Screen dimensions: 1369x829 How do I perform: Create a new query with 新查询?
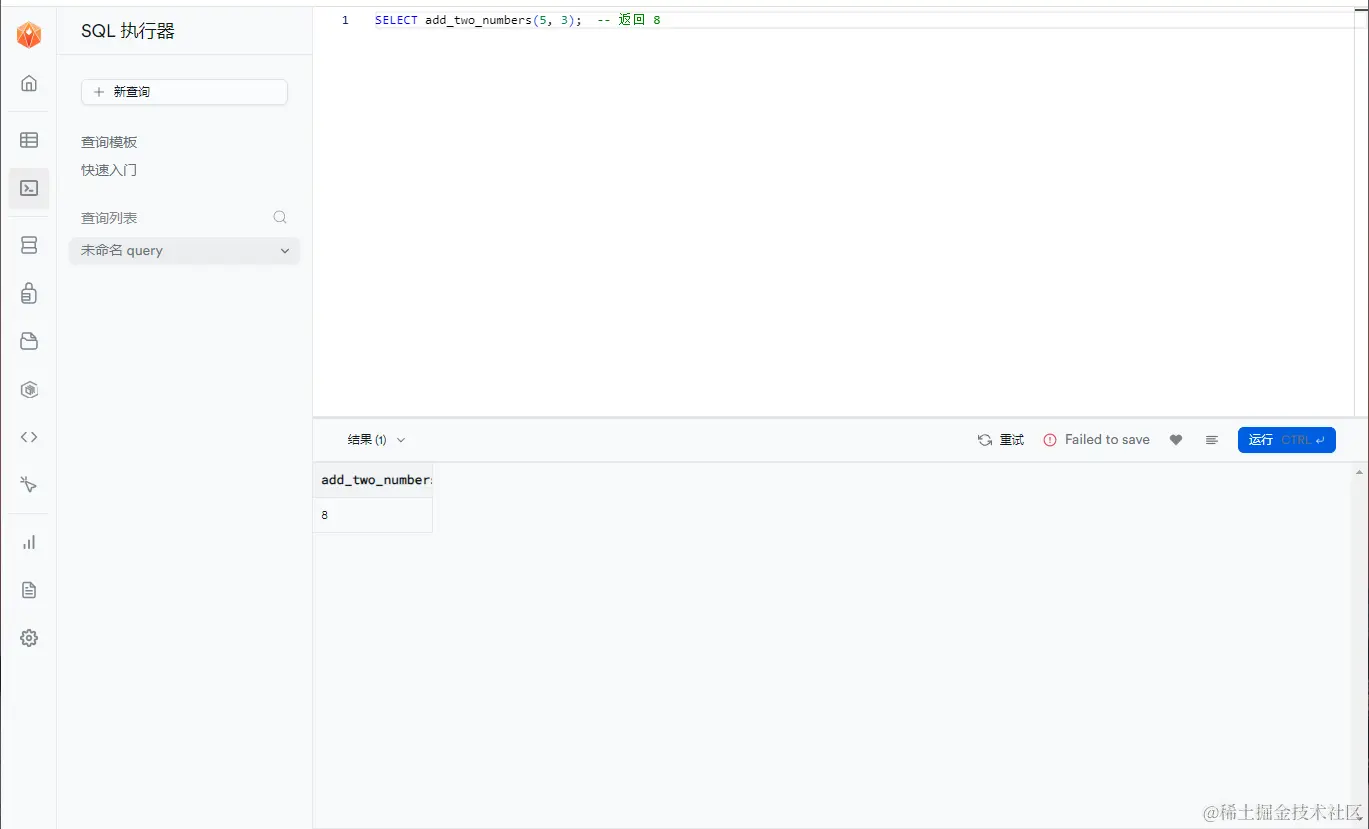[184, 92]
